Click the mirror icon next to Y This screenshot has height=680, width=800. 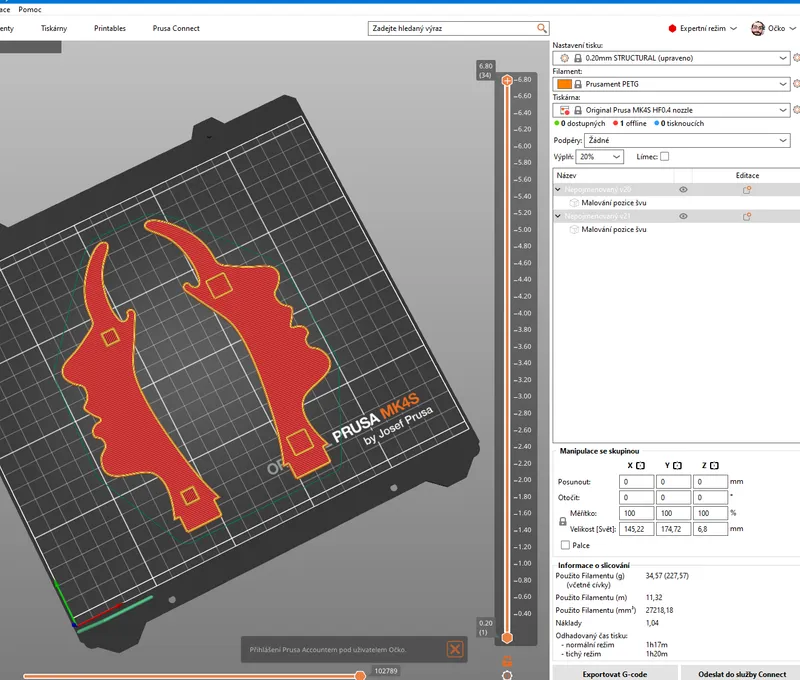[x=677, y=465]
